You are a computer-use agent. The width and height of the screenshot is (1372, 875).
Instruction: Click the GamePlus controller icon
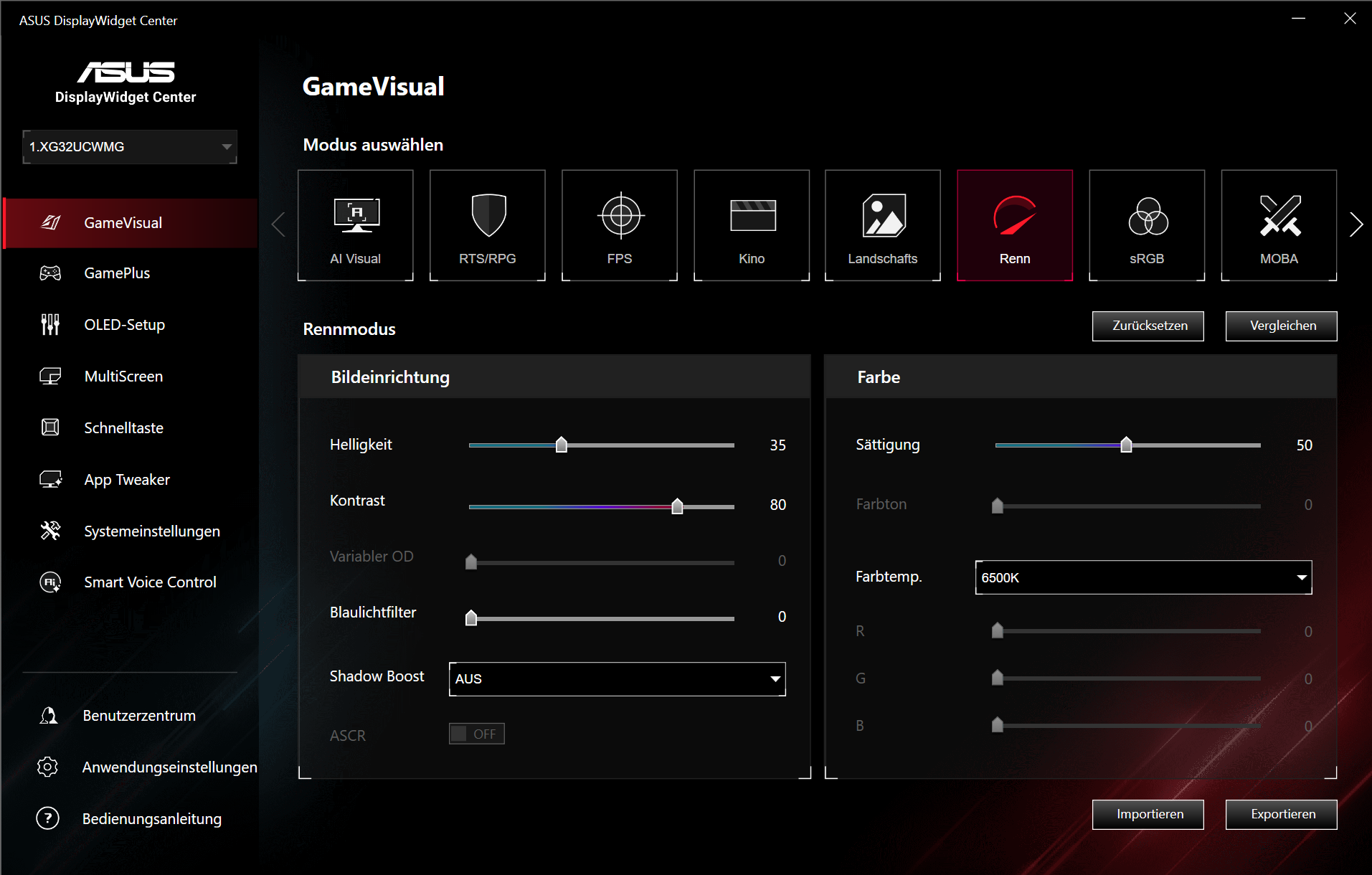click(x=50, y=273)
